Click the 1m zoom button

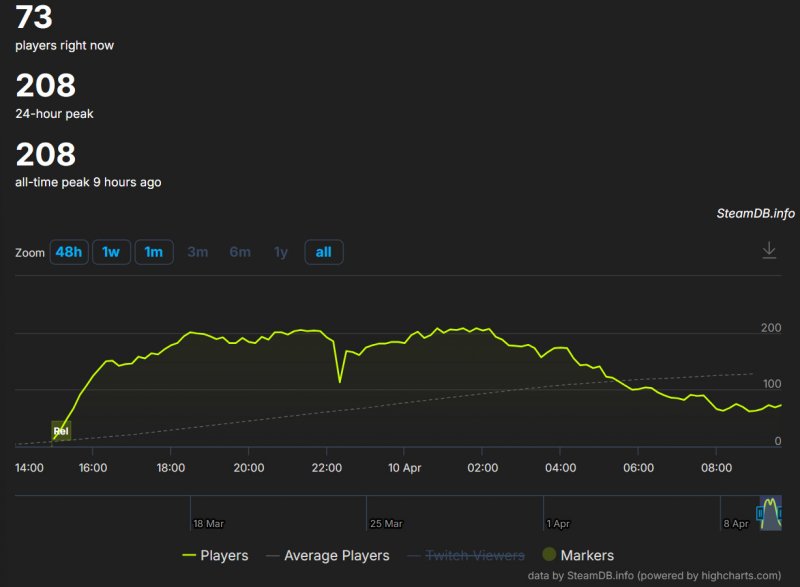tap(153, 252)
